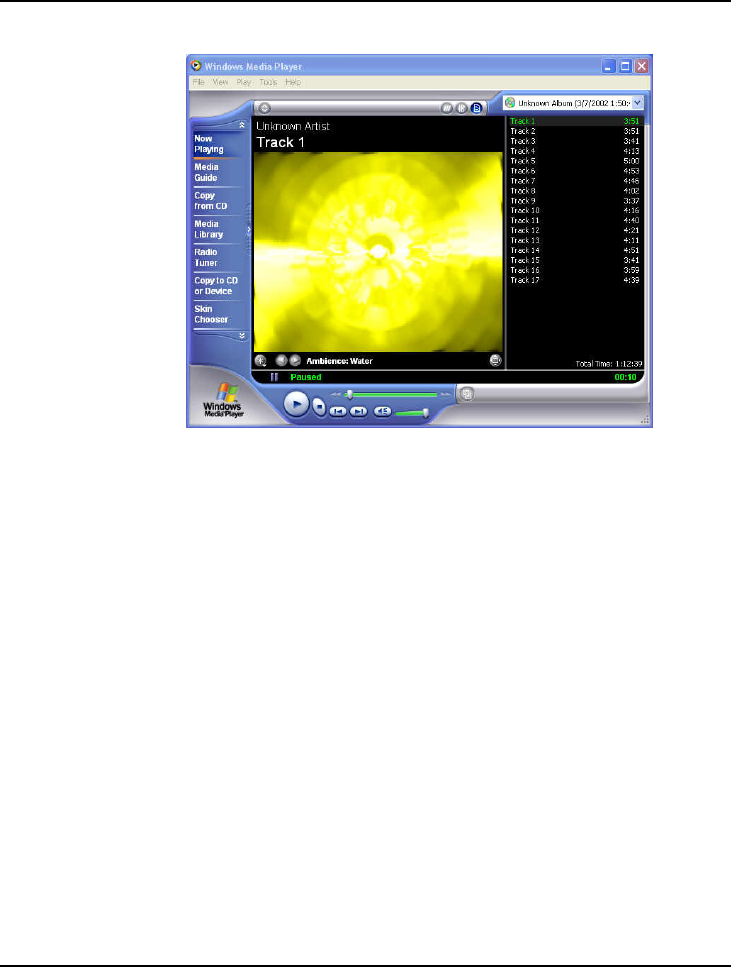Image resolution: width=731 pixels, height=967 pixels.
Task: Open the File menu
Action: coord(198,82)
